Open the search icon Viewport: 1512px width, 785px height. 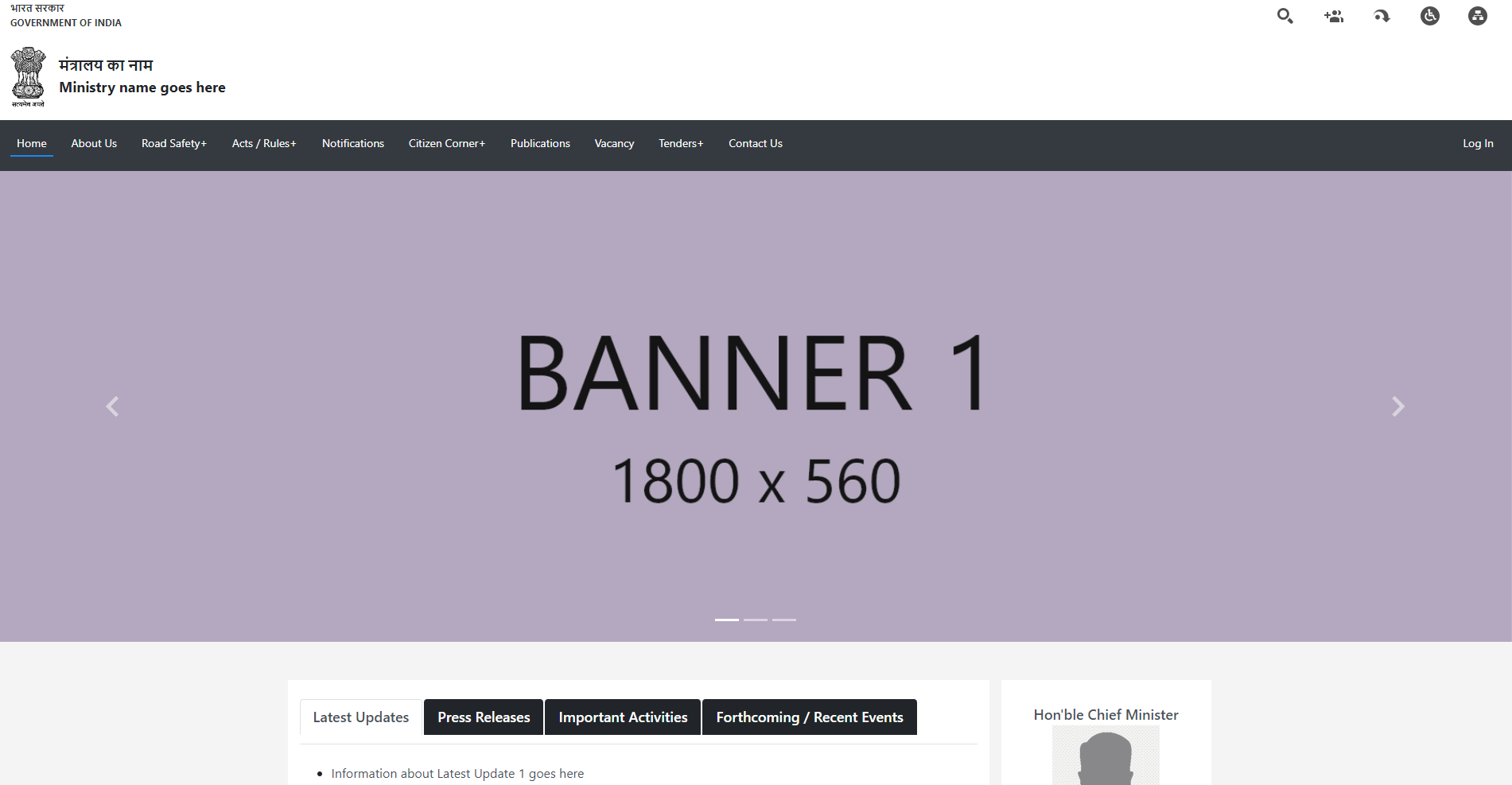[1284, 15]
